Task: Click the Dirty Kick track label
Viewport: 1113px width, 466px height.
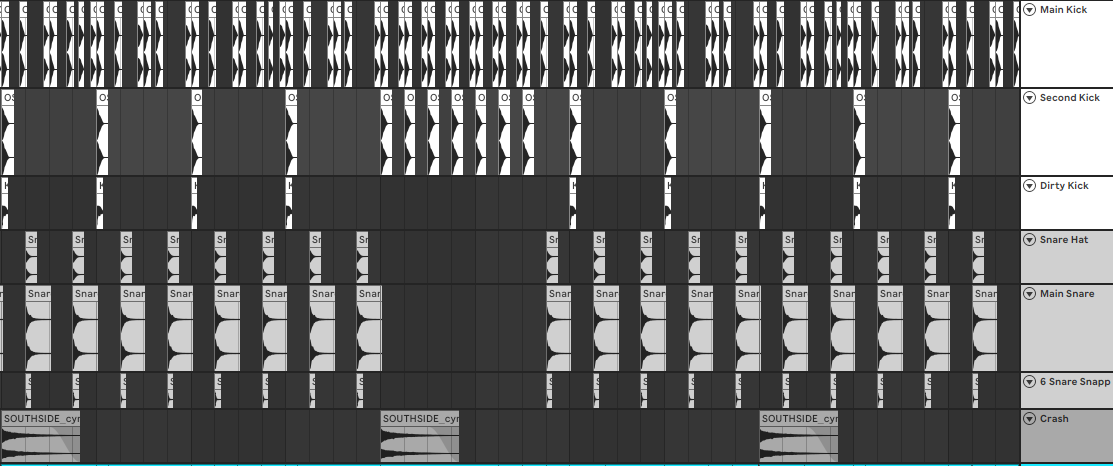Action: tap(1064, 186)
